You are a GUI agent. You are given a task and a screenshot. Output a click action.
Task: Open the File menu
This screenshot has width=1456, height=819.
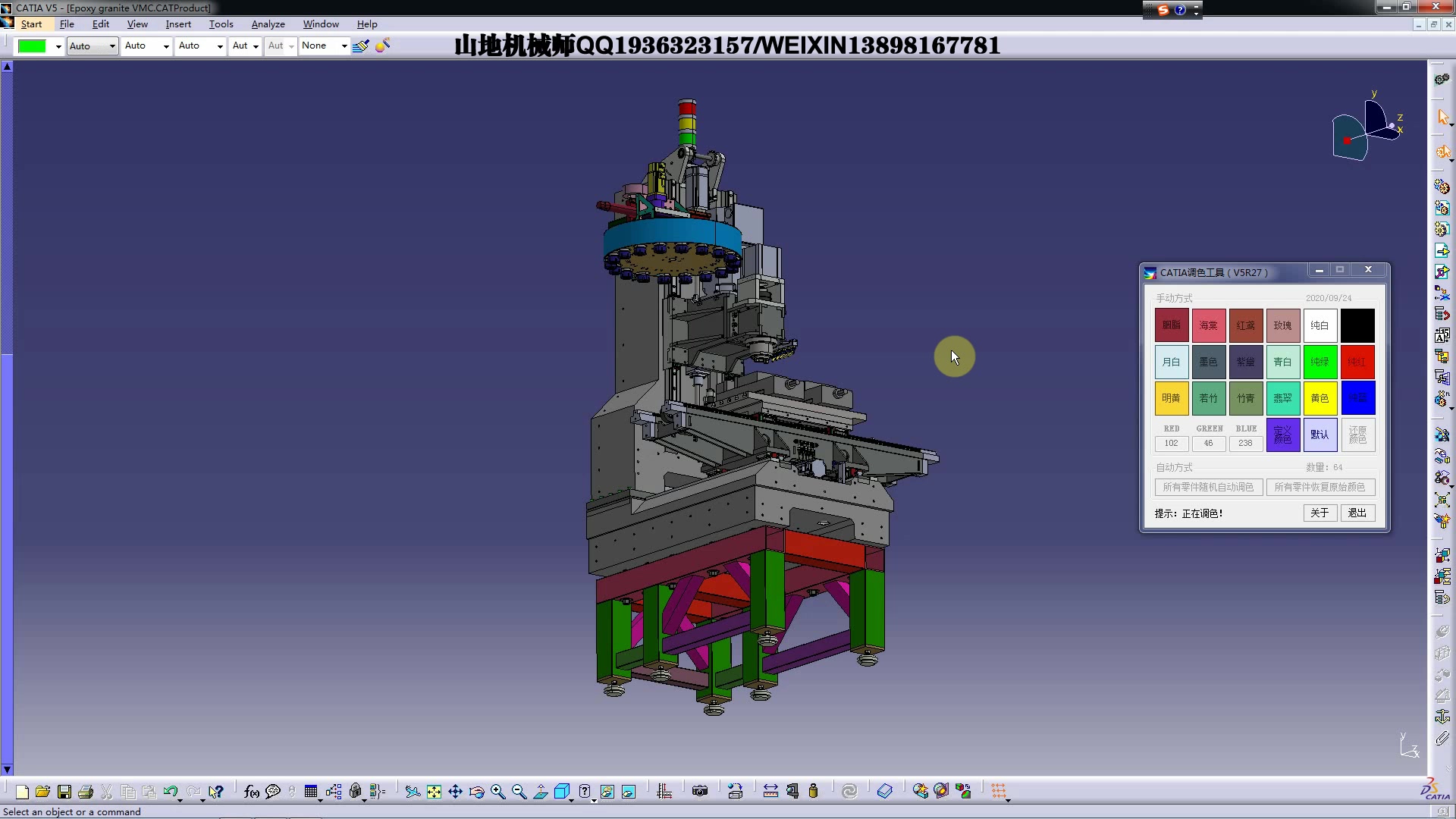tap(67, 24)
